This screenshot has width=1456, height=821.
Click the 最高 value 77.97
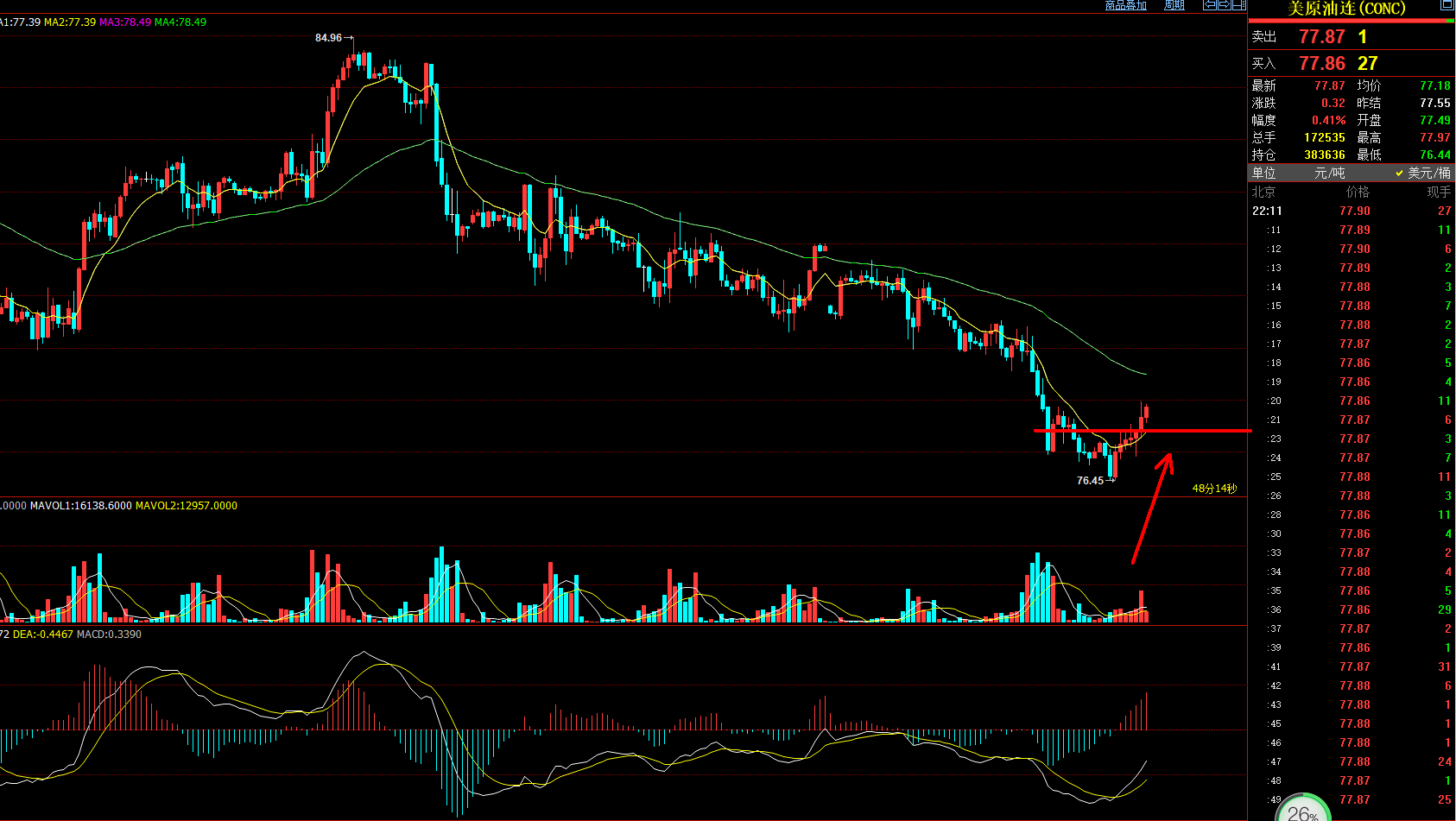[x=1435, y=137]
